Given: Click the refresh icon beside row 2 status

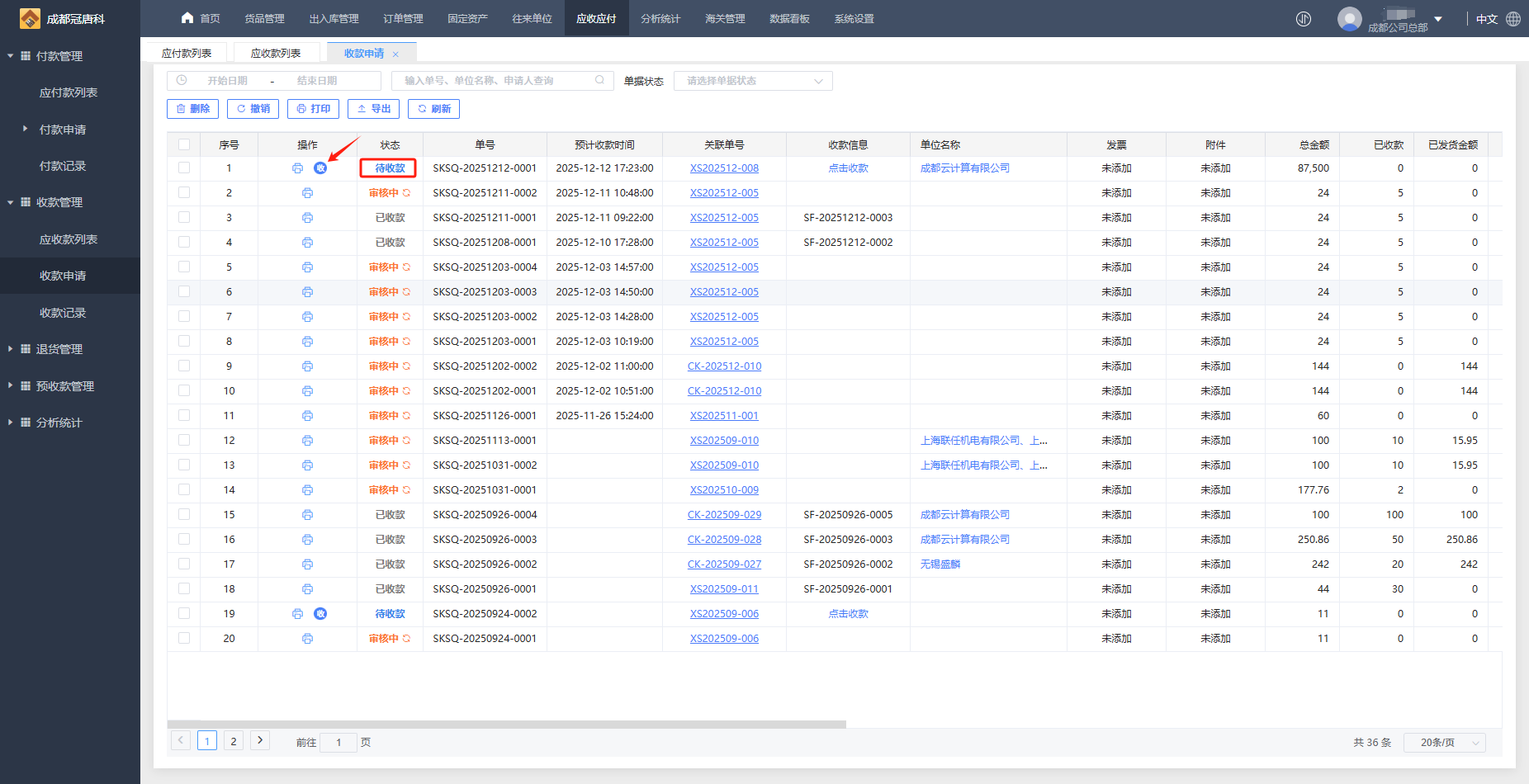Looking at the screenshot, I should pyautogui.click(x=406, y=193).
